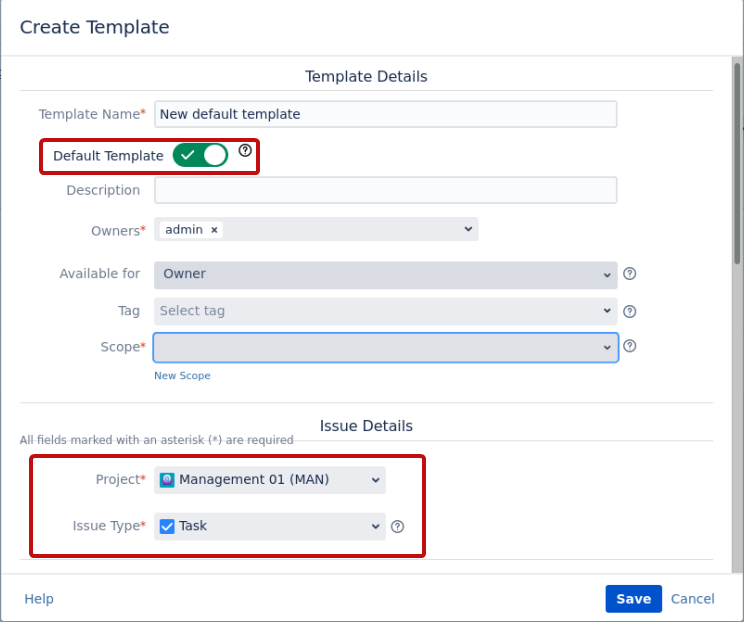Viewport: 744px width, 622px height.
Task: Click the New Scope link
Action: click(x=182, y=376)
